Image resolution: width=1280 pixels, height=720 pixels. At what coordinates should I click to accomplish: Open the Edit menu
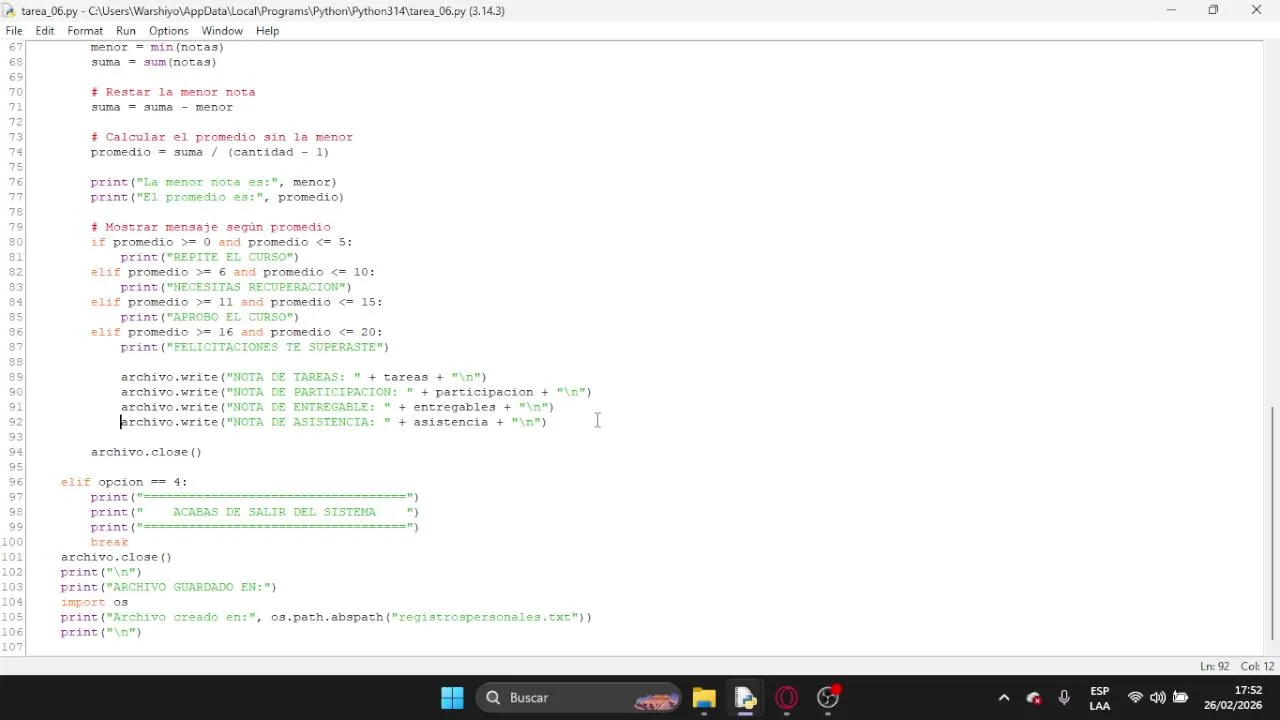[45, 31]
